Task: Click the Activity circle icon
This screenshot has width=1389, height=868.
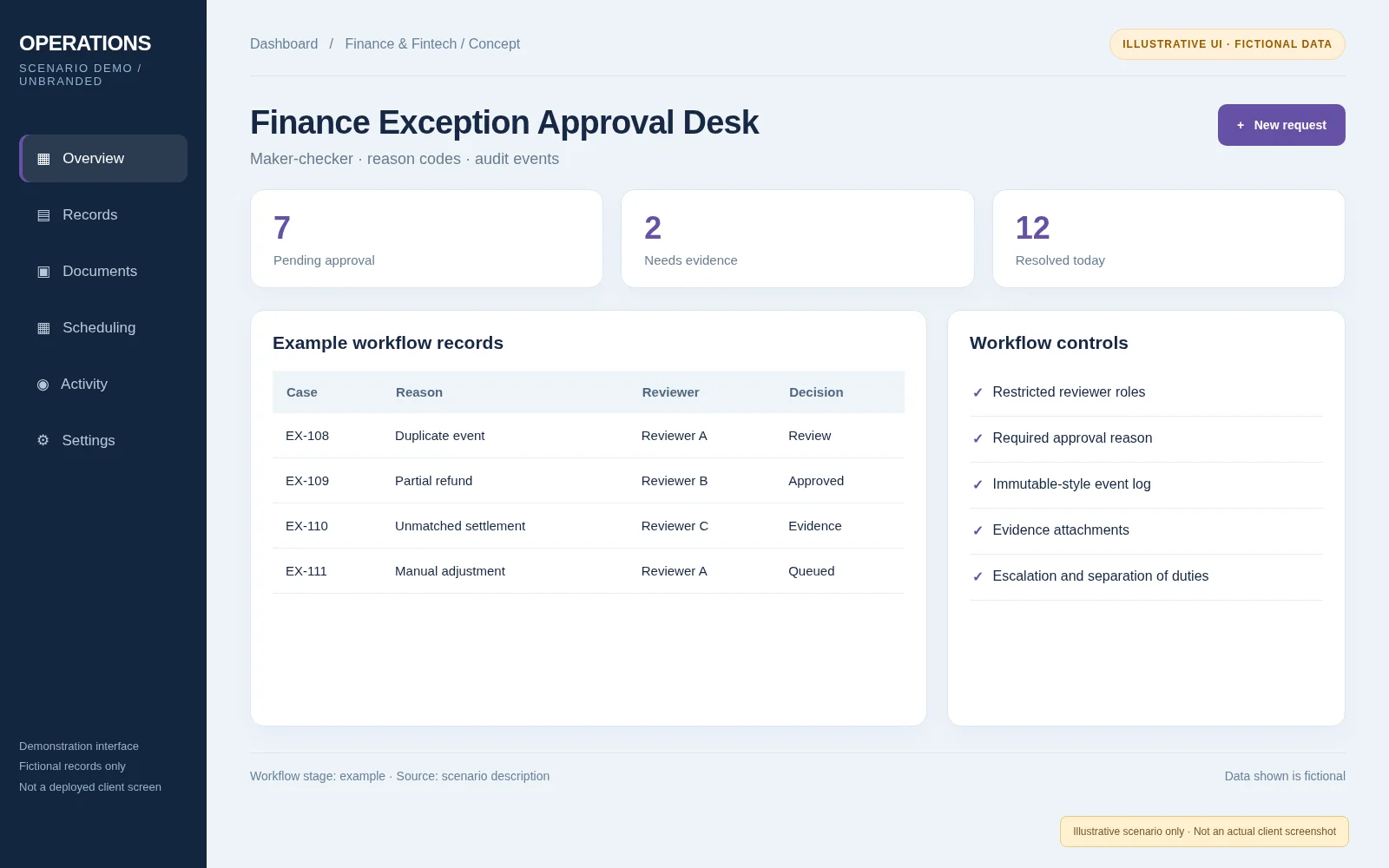Action: [43, 385]
